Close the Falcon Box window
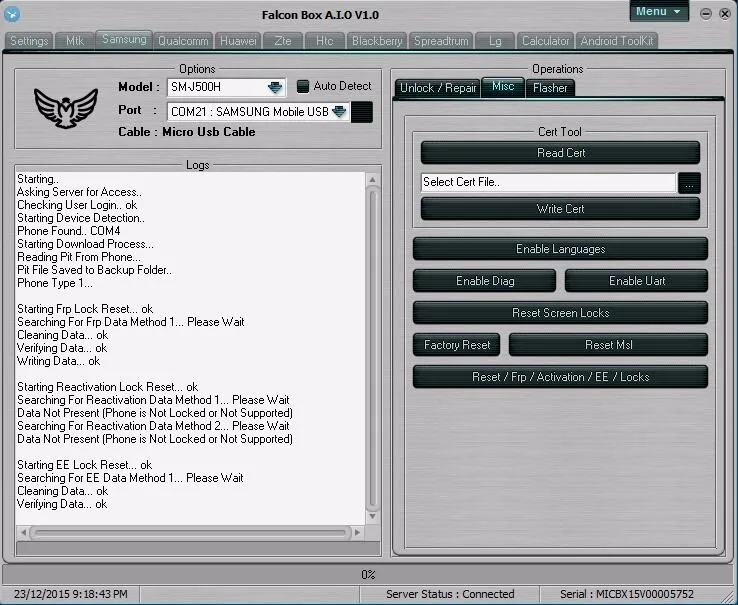Image resolution: width=738 pixels, height=605 pixels. (x=725, y=14)
